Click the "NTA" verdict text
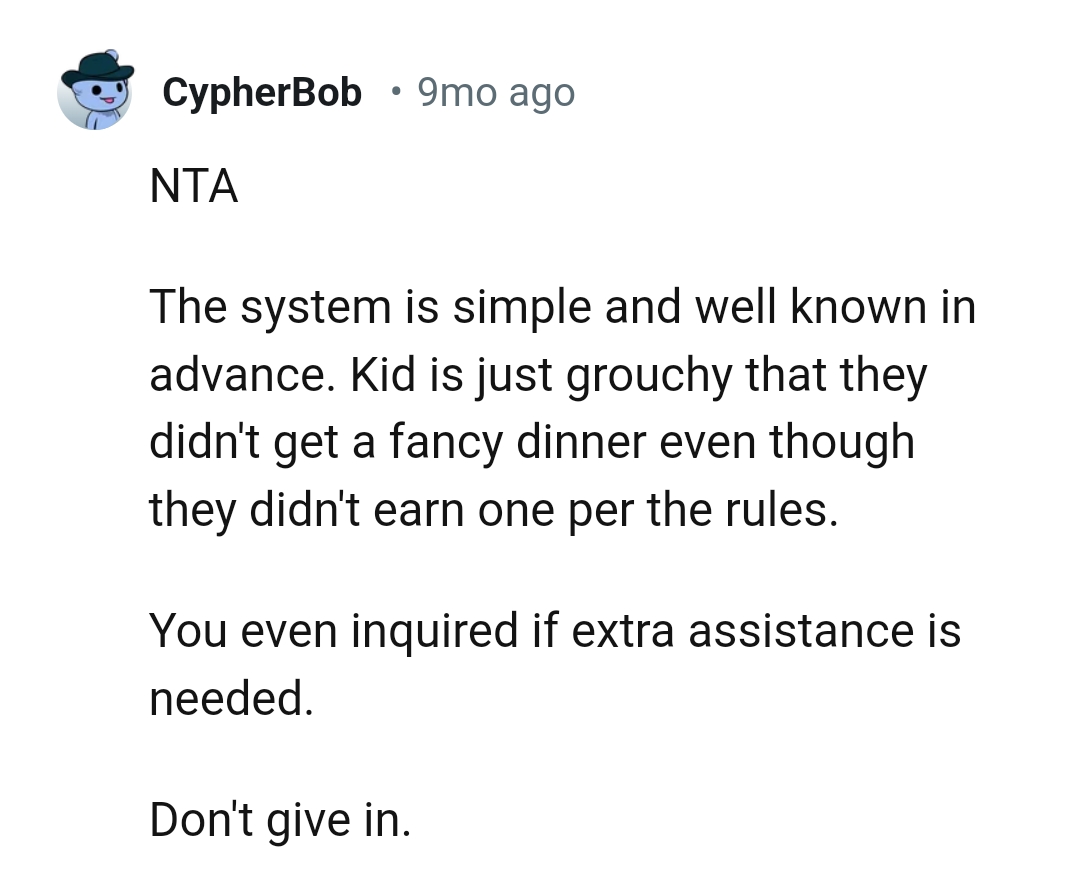1079x885 pixels. pos(194,187)
